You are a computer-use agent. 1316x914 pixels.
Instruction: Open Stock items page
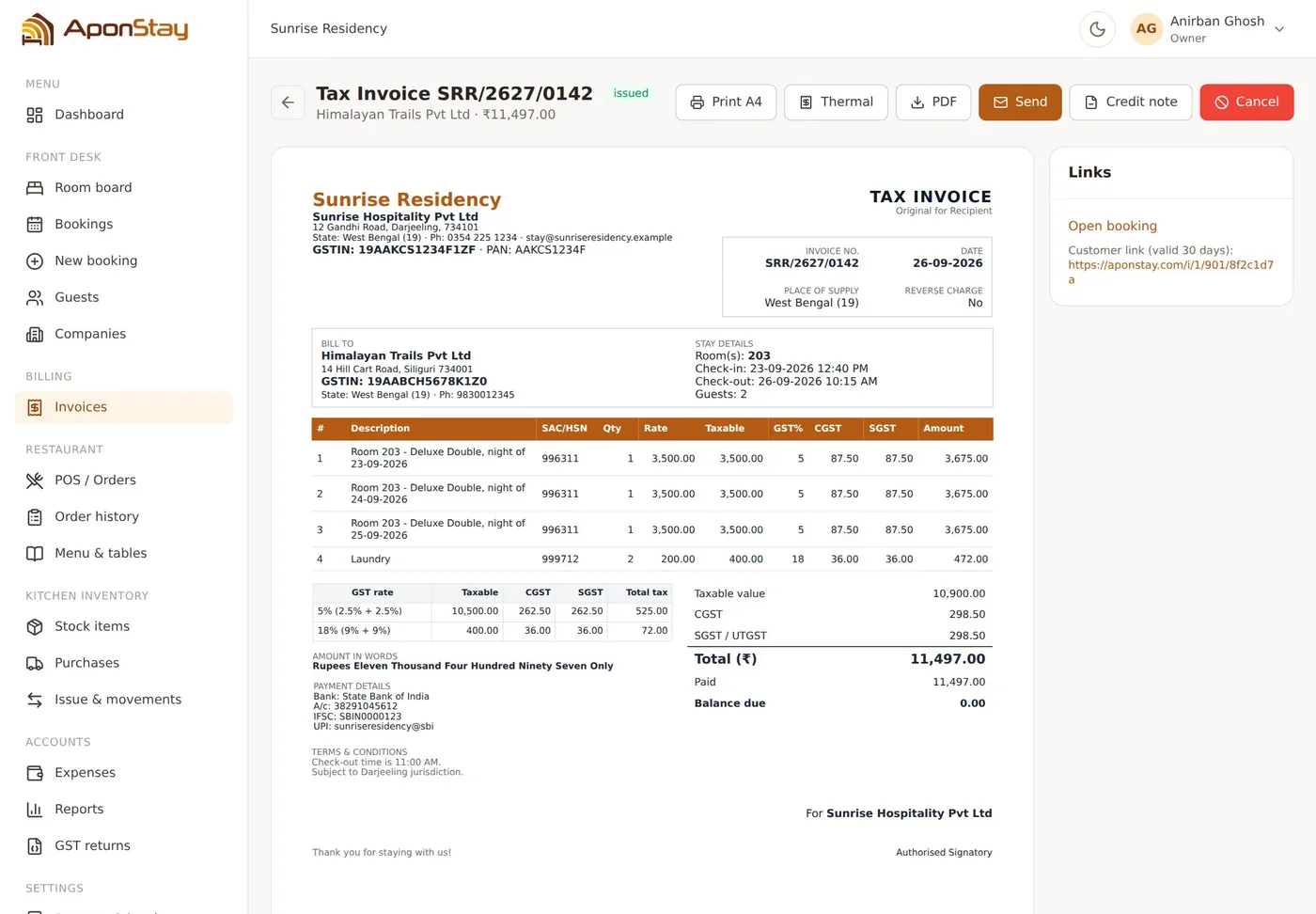(x=124, y=627)
